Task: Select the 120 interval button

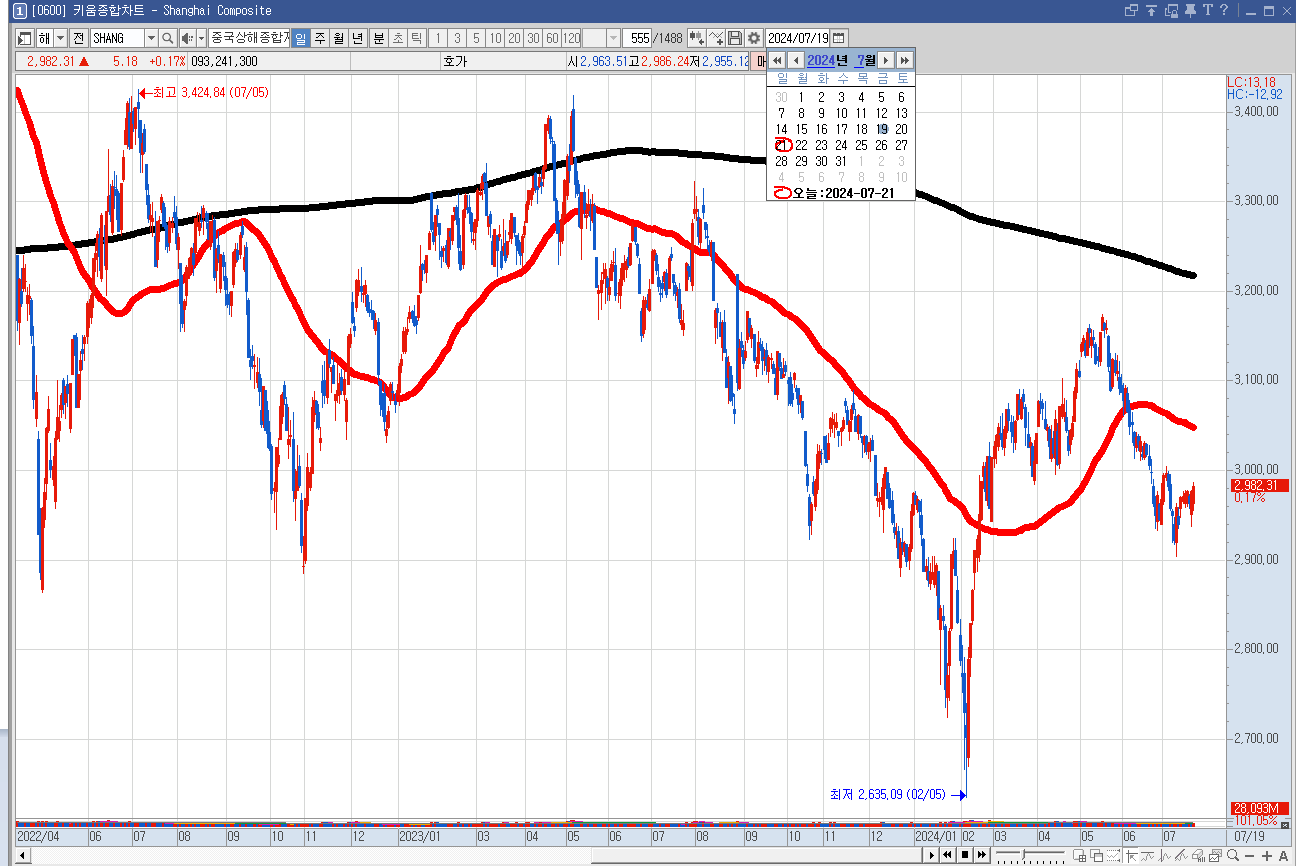Action: point(571,38)
